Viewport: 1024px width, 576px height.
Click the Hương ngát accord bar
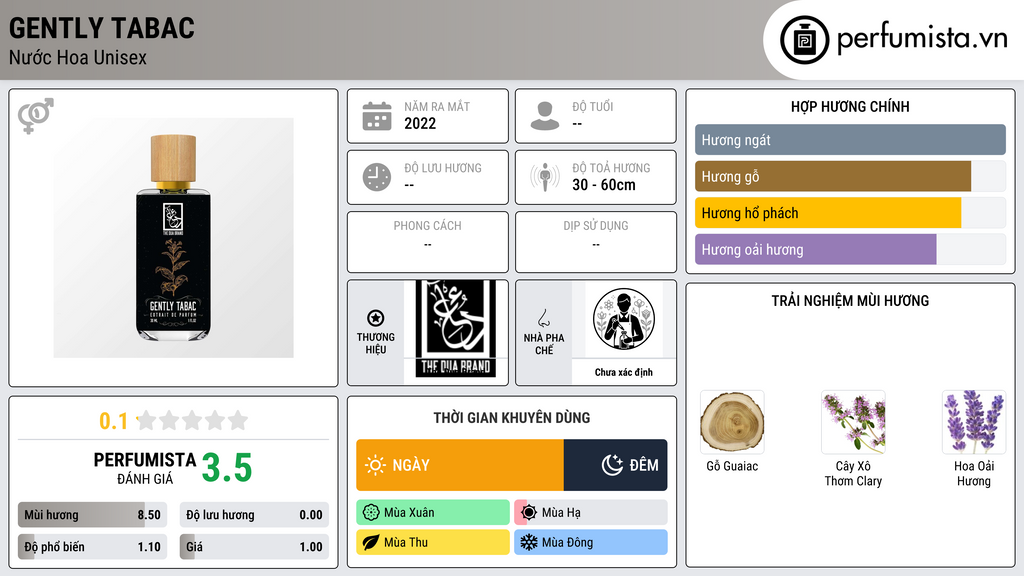click(850, 140)
